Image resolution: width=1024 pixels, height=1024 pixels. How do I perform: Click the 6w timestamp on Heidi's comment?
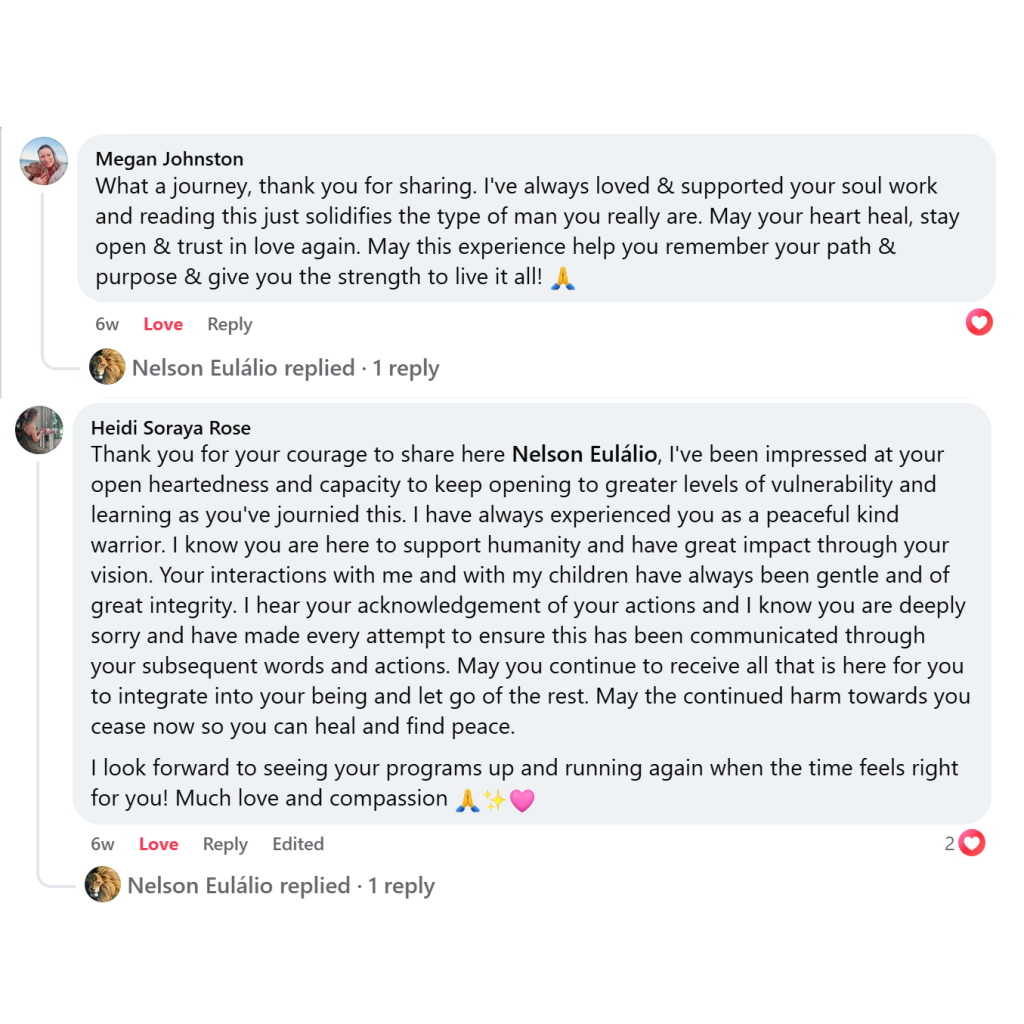[103, 844]
